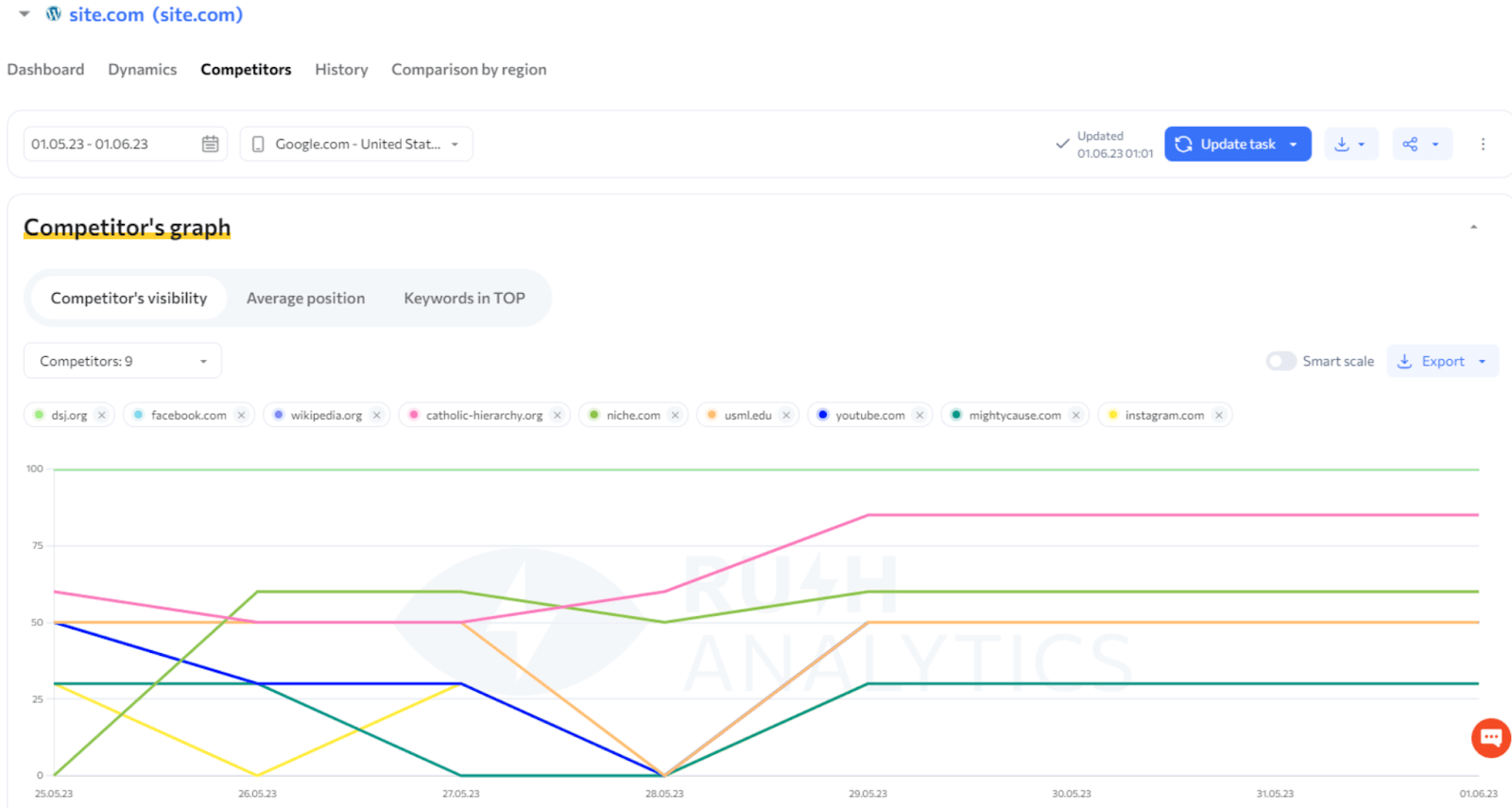Click the date range field 01.05.23 - 01.06.23
Image resolution: width=1512 pixels, height=808 pixels.
pyautogui.click(x=126, y=144)
